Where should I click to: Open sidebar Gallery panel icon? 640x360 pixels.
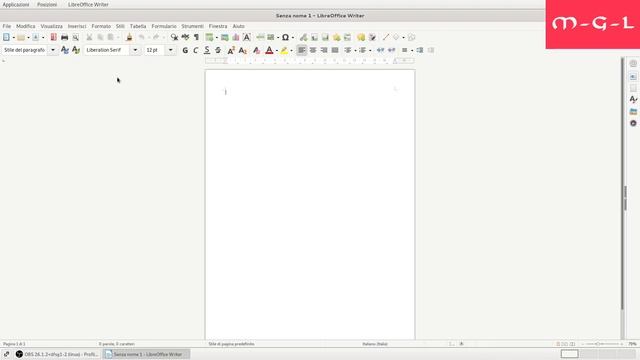tap(633, 111)
